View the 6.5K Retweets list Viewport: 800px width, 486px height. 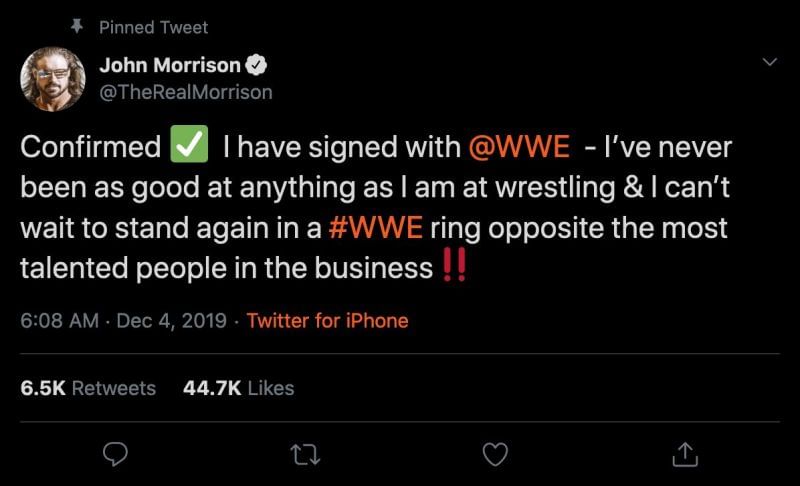coord(88,388)
